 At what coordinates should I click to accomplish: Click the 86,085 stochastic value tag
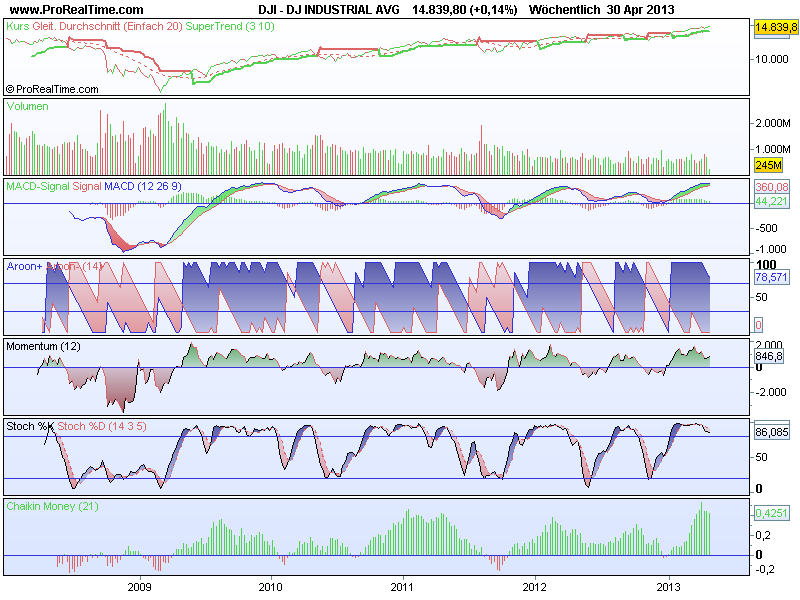click(771, 432)
